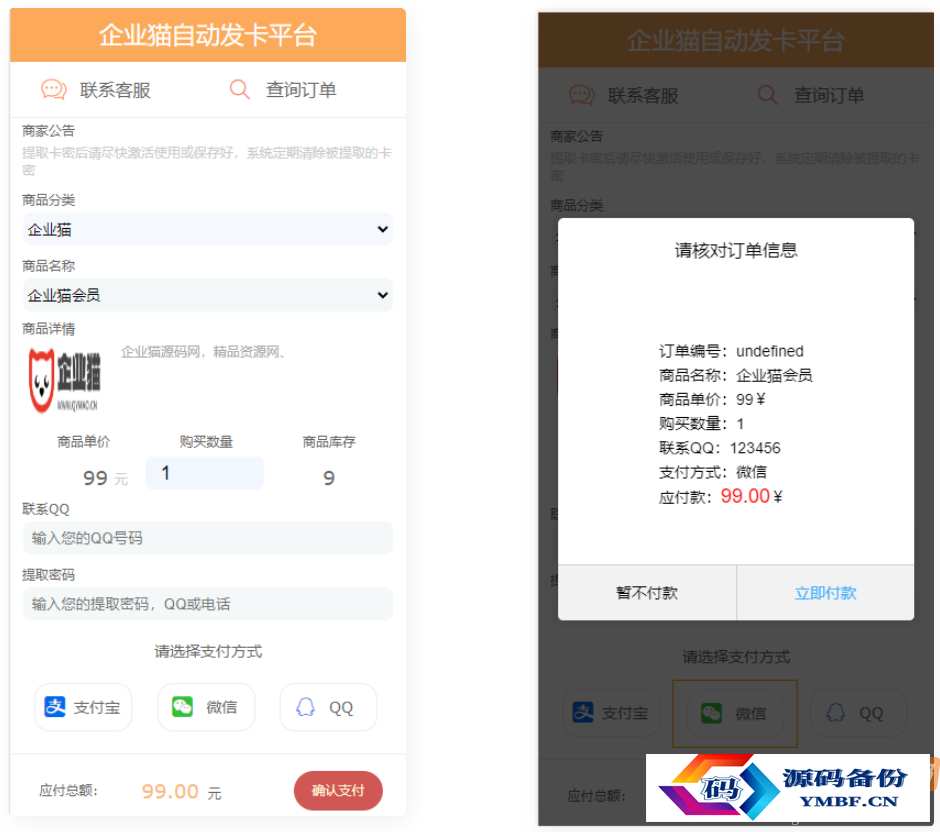Open 查询订单 in the left panel

[x=301, y=90]
